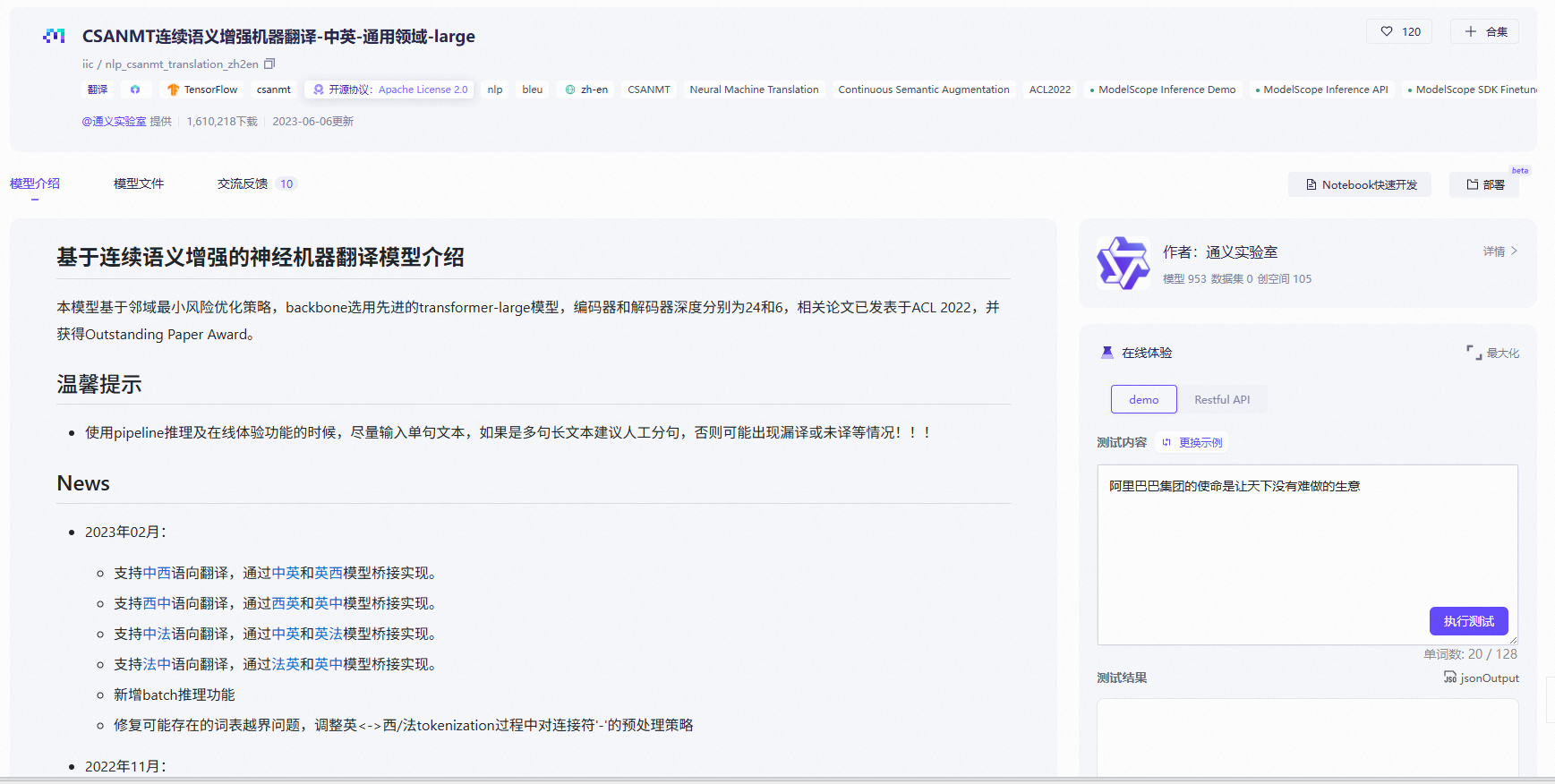The height and width of the screenshot is (784, 1555).
Task: Open the @通义实验室 provider link
Action: 114,121
